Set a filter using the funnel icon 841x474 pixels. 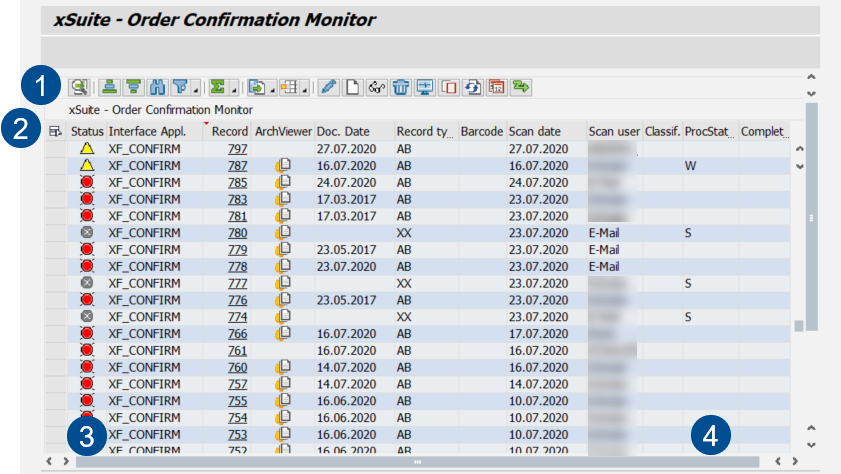click(180, 87)
